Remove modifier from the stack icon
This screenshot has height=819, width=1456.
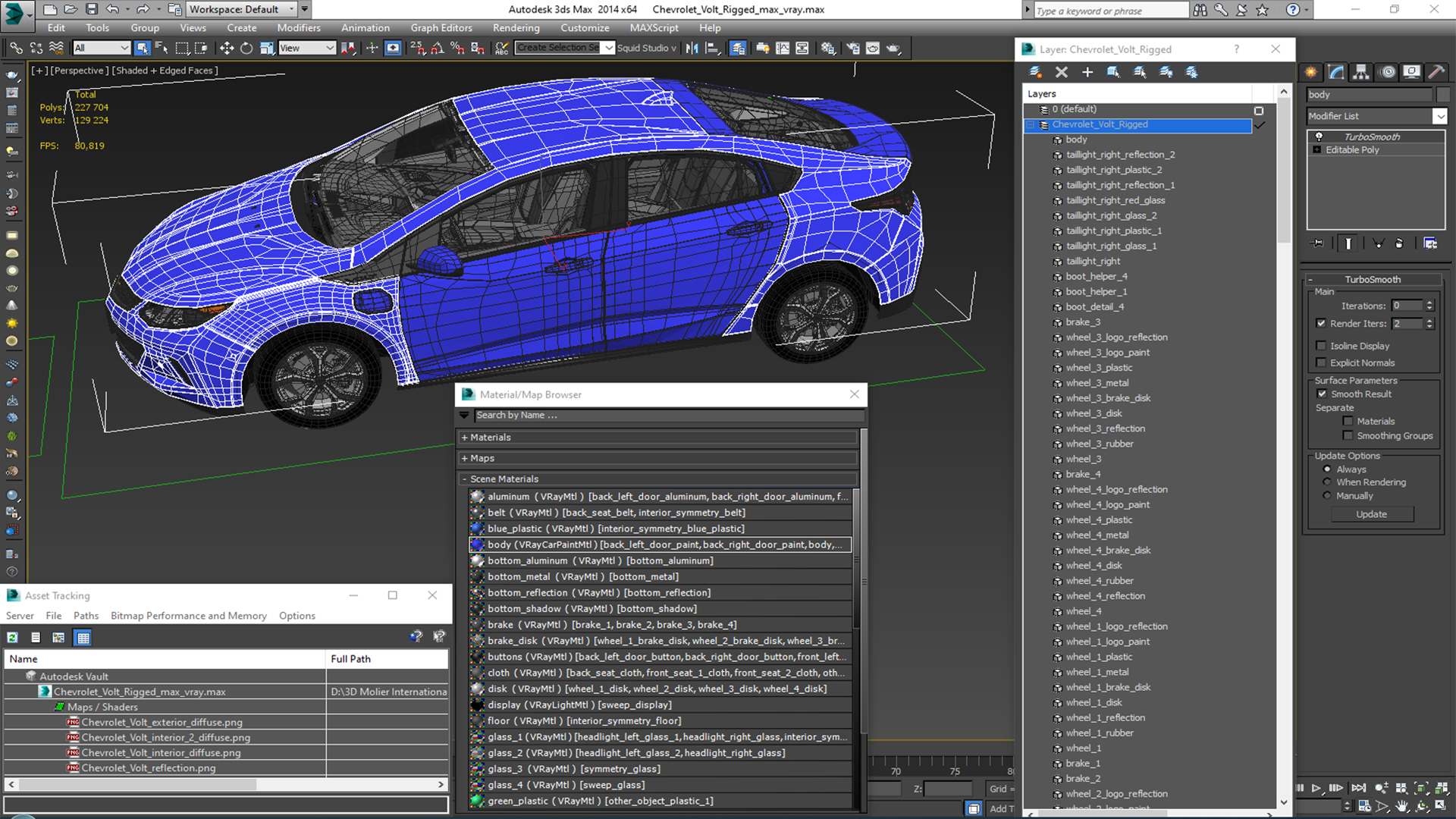[1399, 243]
